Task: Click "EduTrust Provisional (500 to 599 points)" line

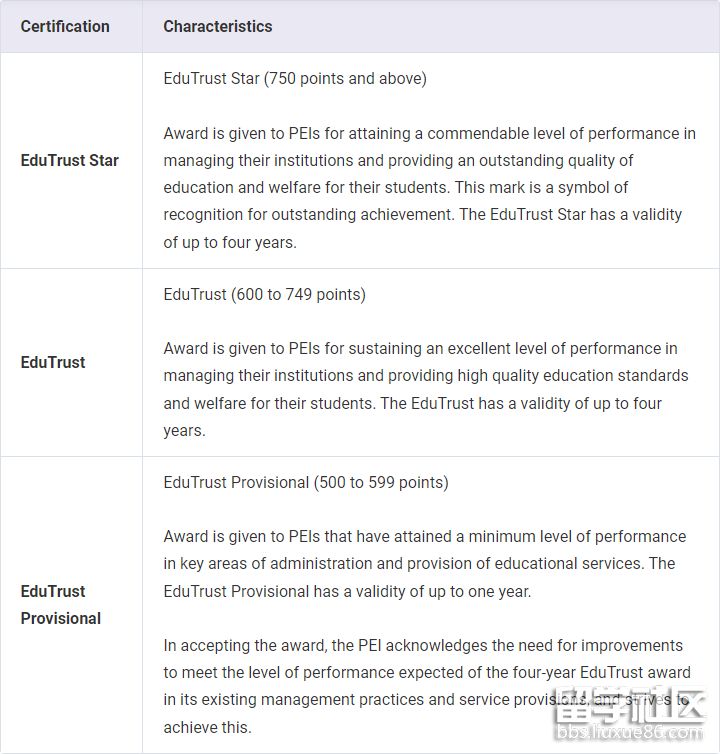Action: coord(306,482)
